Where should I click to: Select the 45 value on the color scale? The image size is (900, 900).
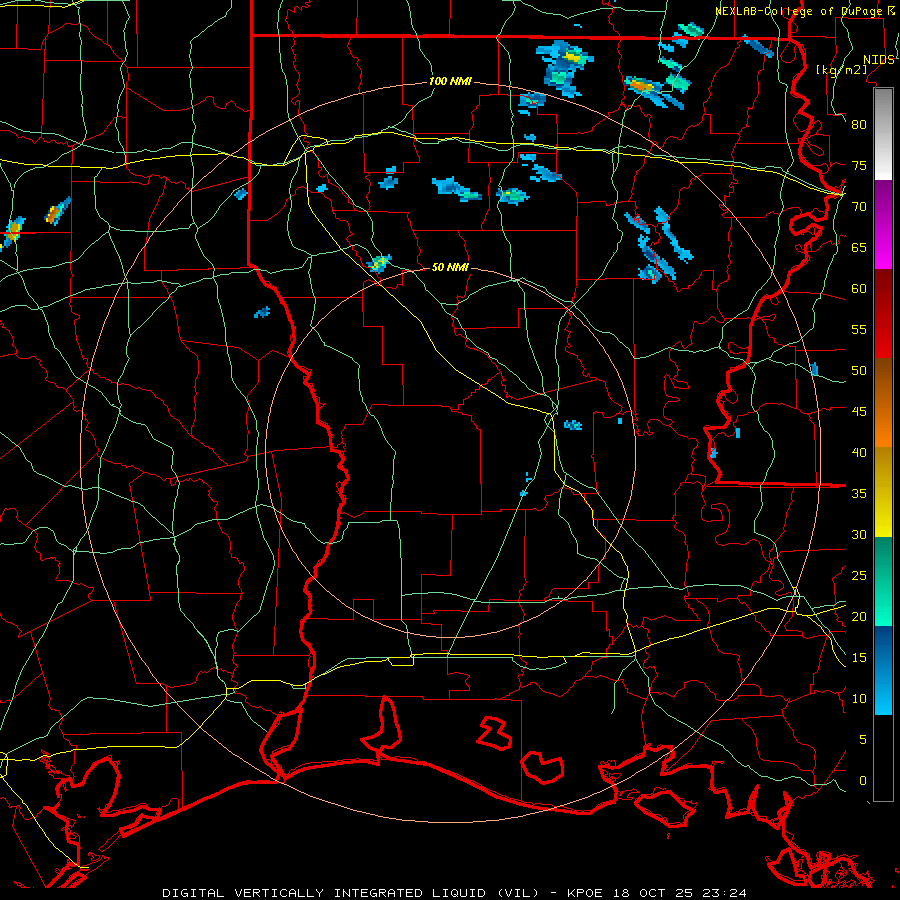pyautogui.click(x=859, y=412)
